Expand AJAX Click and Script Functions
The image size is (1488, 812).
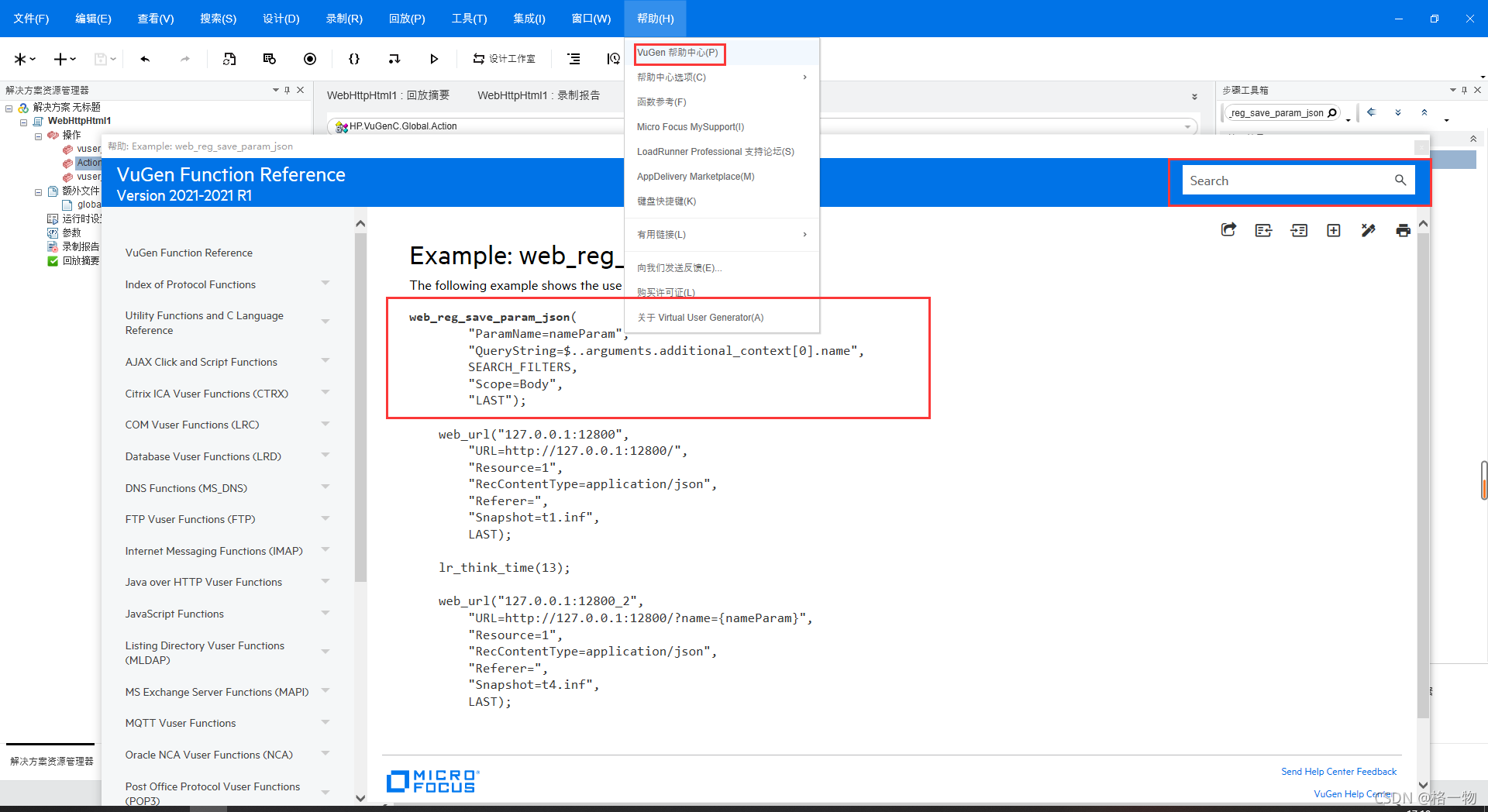(x=325, y=360)
